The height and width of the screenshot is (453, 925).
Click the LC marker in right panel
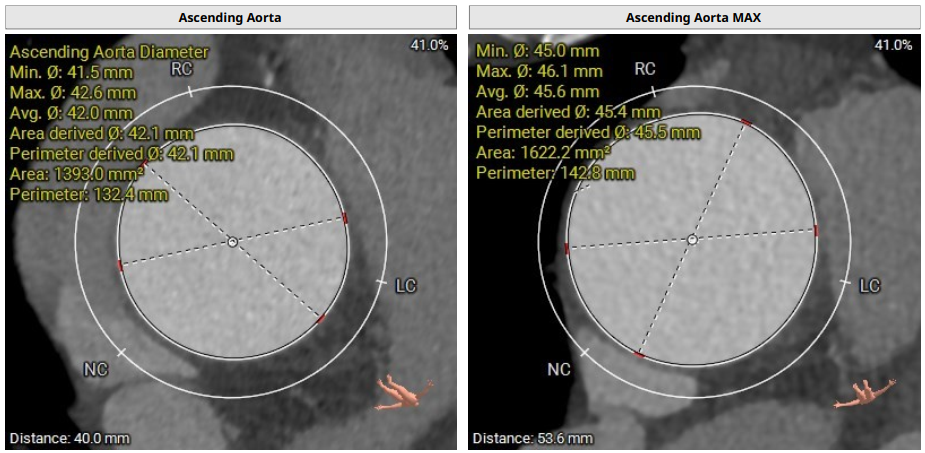point(870,286)
